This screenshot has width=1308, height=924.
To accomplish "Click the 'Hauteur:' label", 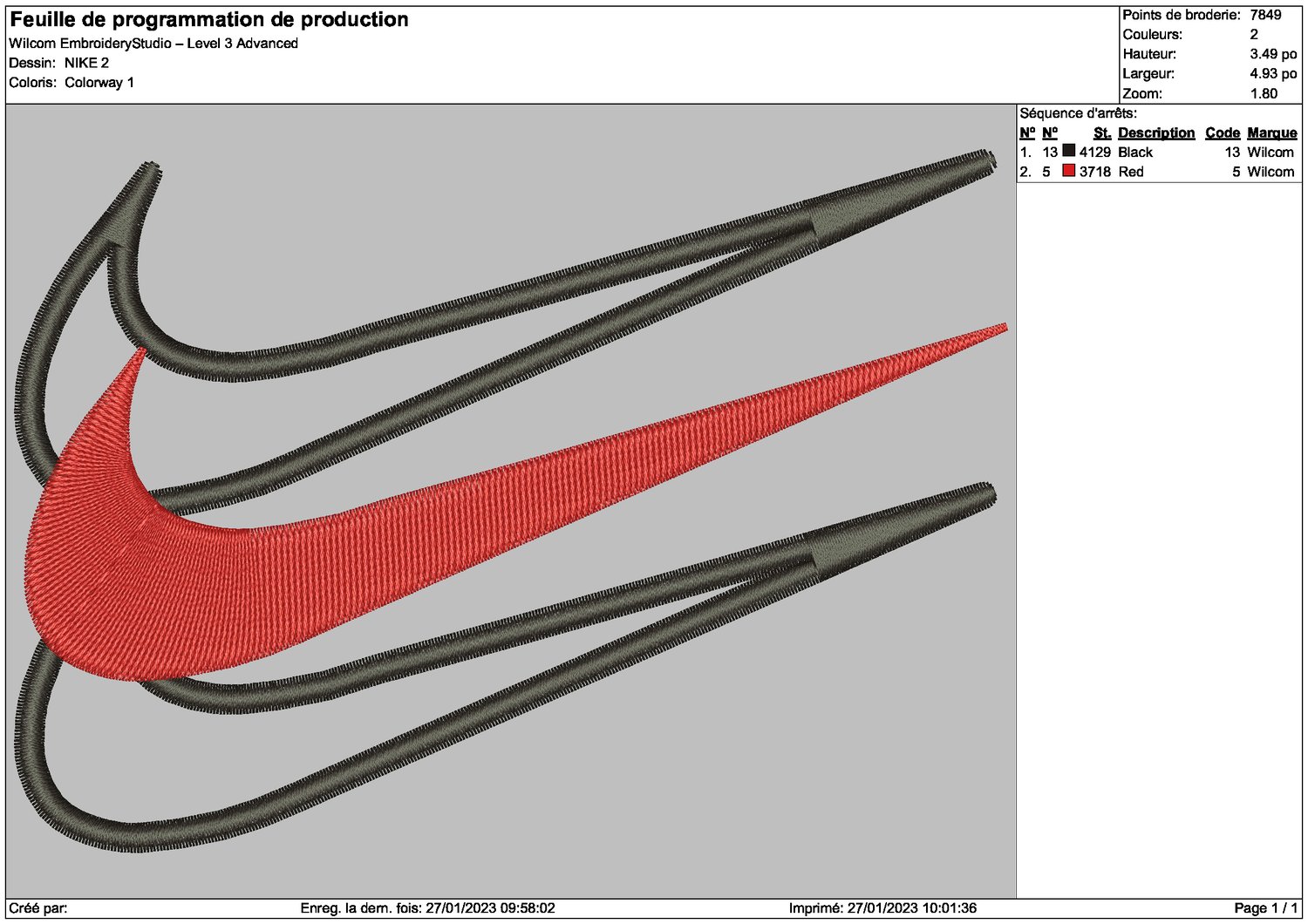I will [x=1149, y=54].
